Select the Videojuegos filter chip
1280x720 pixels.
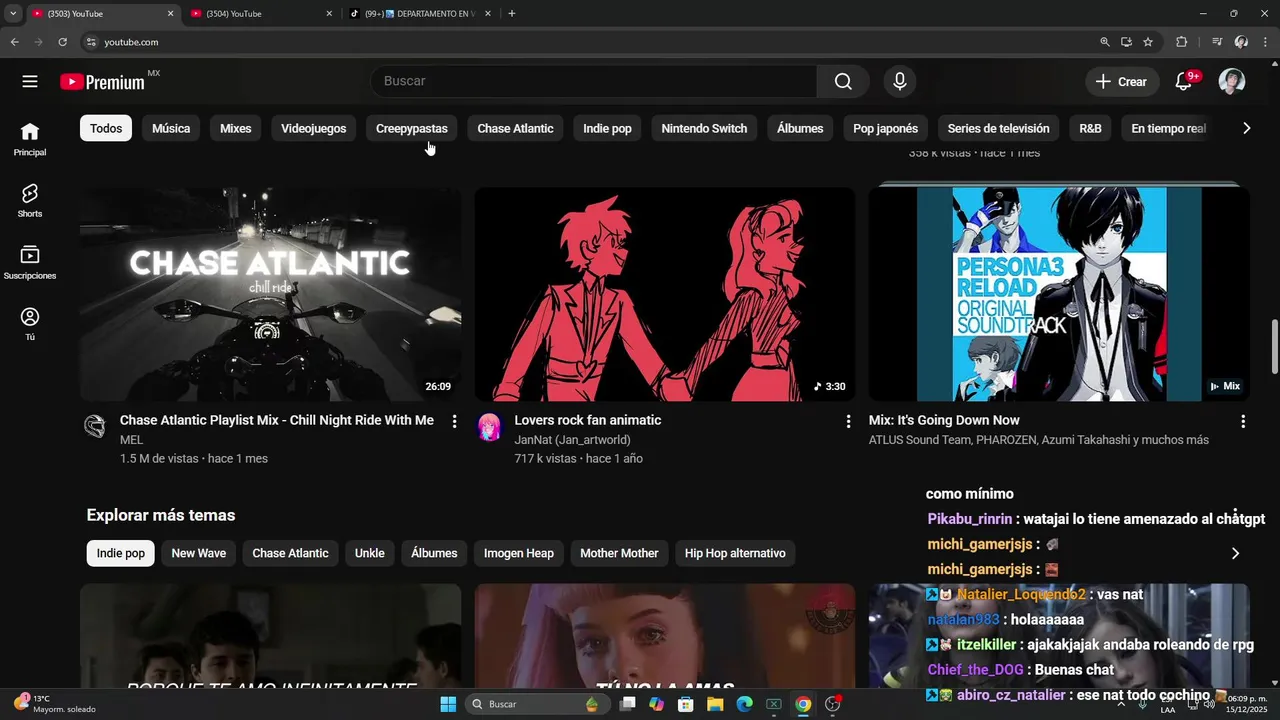[313, 128]
